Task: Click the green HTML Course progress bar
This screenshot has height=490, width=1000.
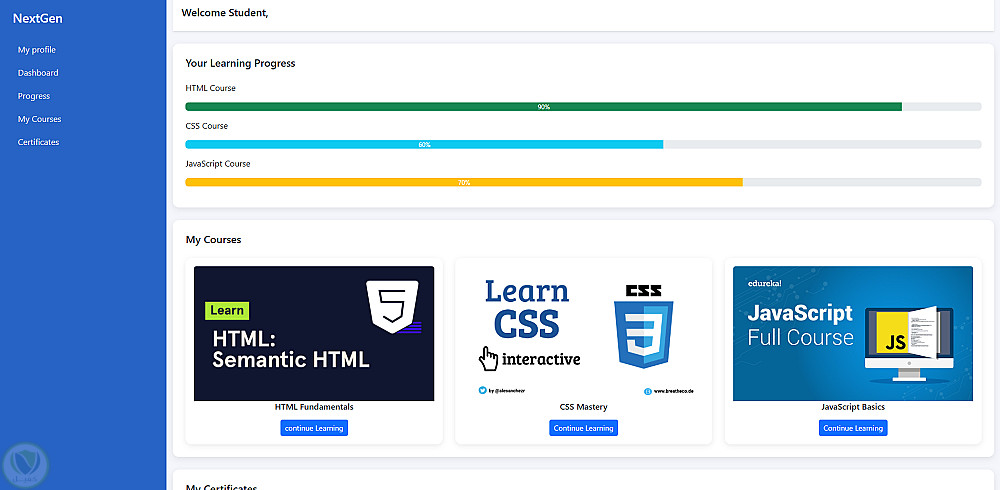Action: click(x=543, y=107)
